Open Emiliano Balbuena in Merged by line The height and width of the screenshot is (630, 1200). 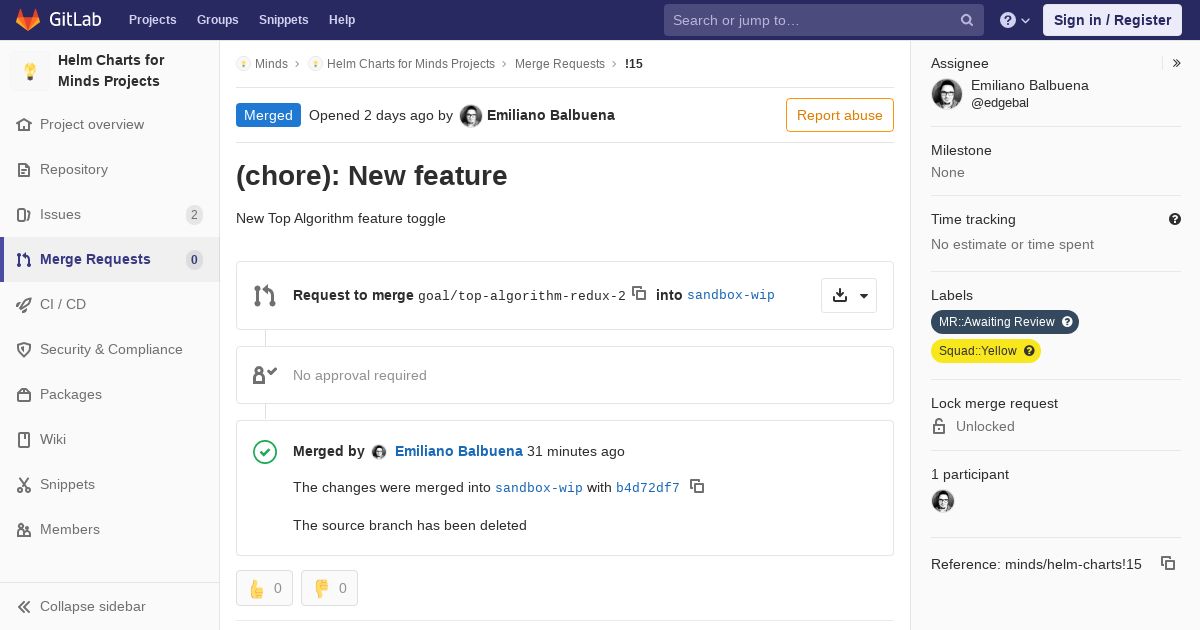click(x=459, y=451)
